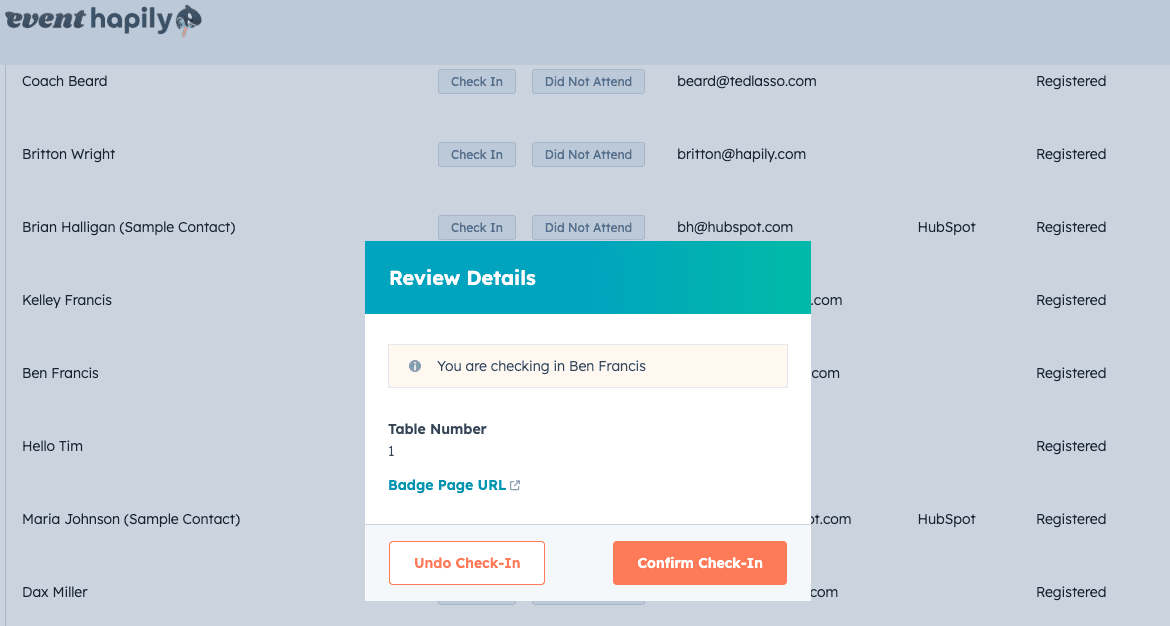Click the info icon in check-in notice
Image resolution: width=1170 pixels, height=626 pixels.
tap(415, 366)
